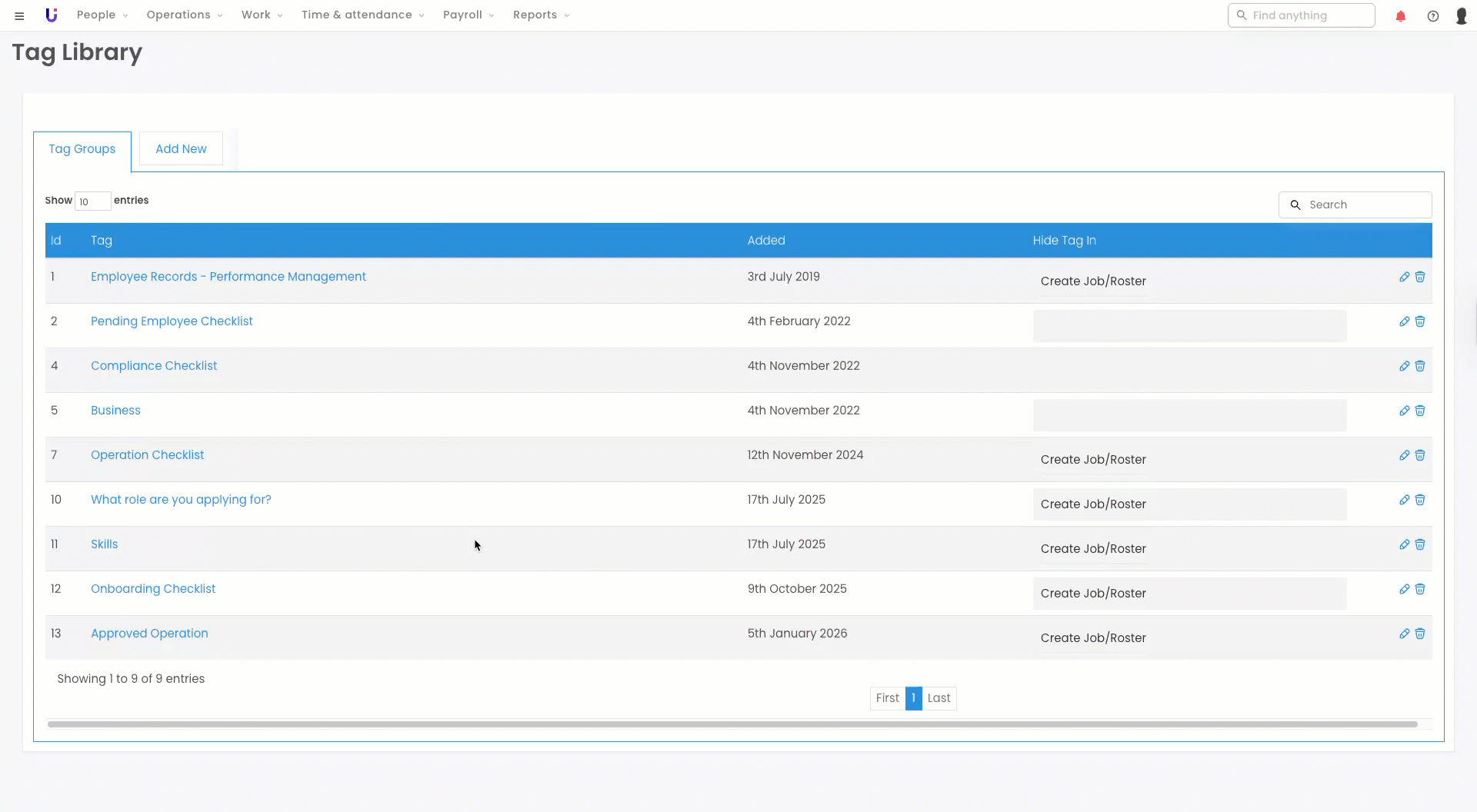
Task: Delete the Approved Operation tag group
Action: 1420,634
